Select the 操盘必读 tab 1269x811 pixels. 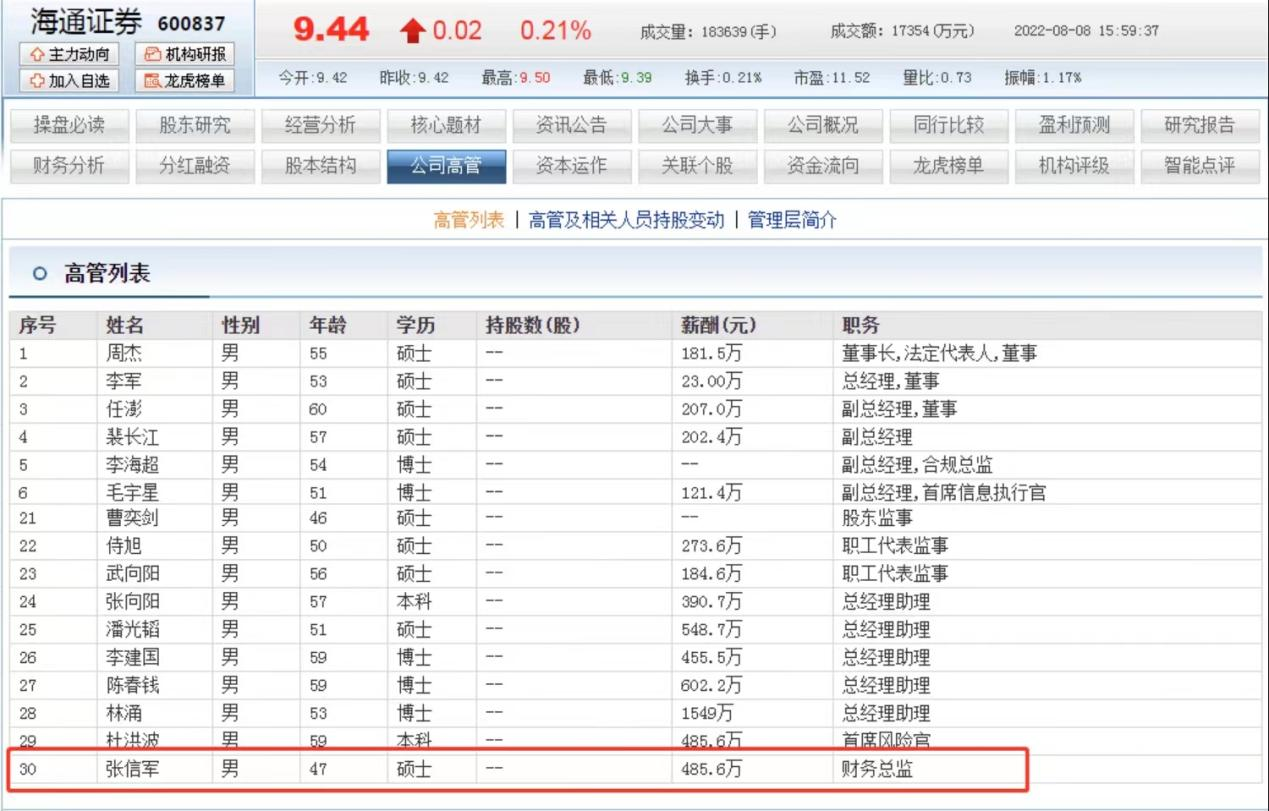69,125
